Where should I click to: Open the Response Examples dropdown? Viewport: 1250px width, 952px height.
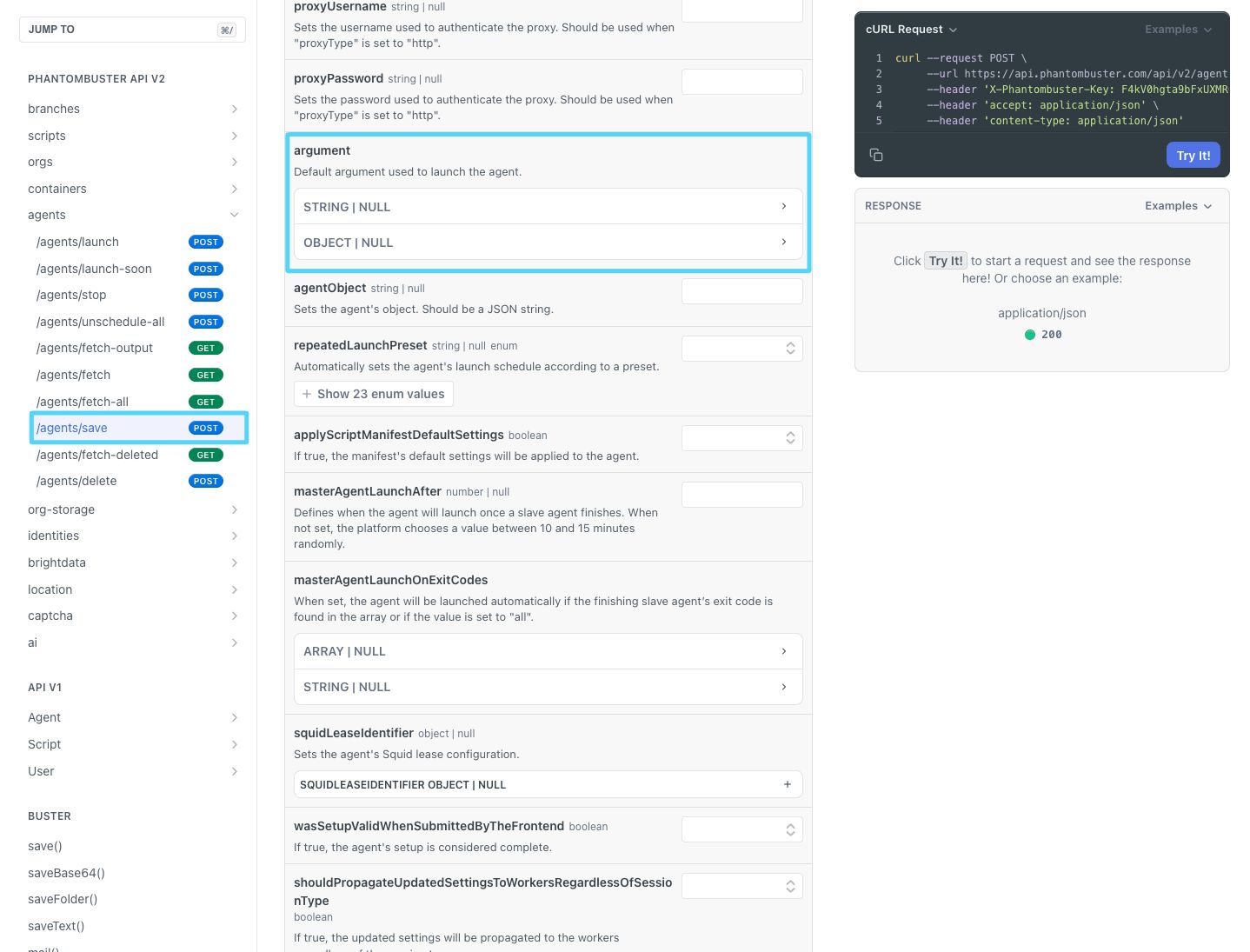point(1178,206)
